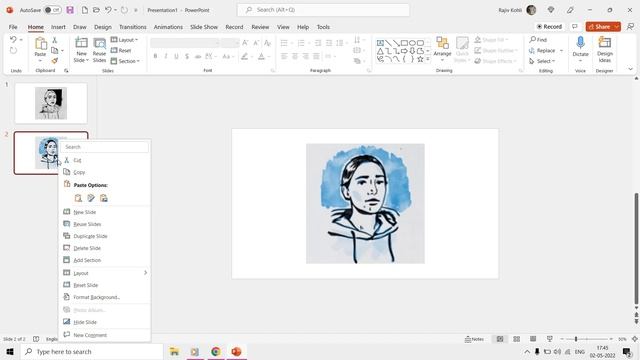
Task: Open the Section dropdown in ribbon
Action: [125, 61]
